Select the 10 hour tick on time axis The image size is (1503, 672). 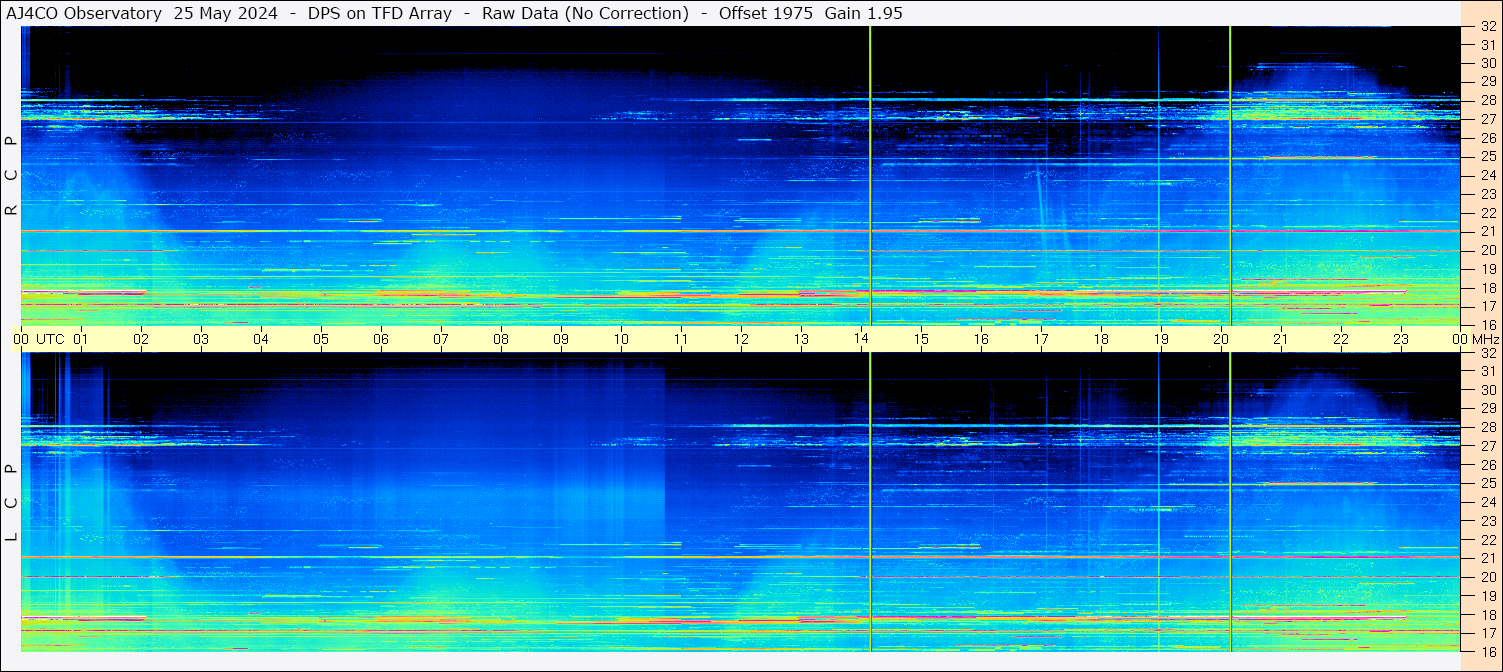pyautogui.click(x=621, y=339)
